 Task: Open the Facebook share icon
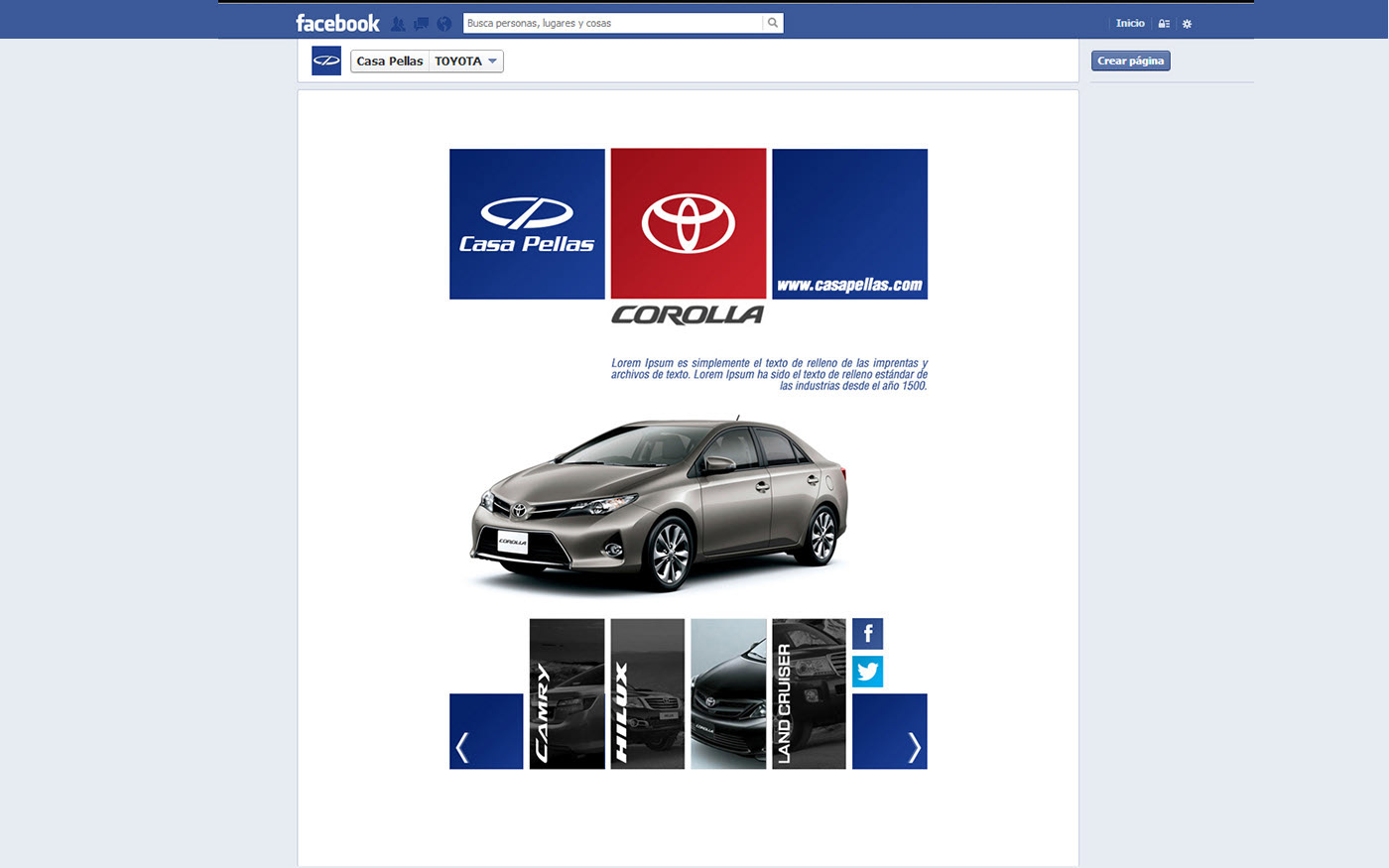tap(867, 634)
